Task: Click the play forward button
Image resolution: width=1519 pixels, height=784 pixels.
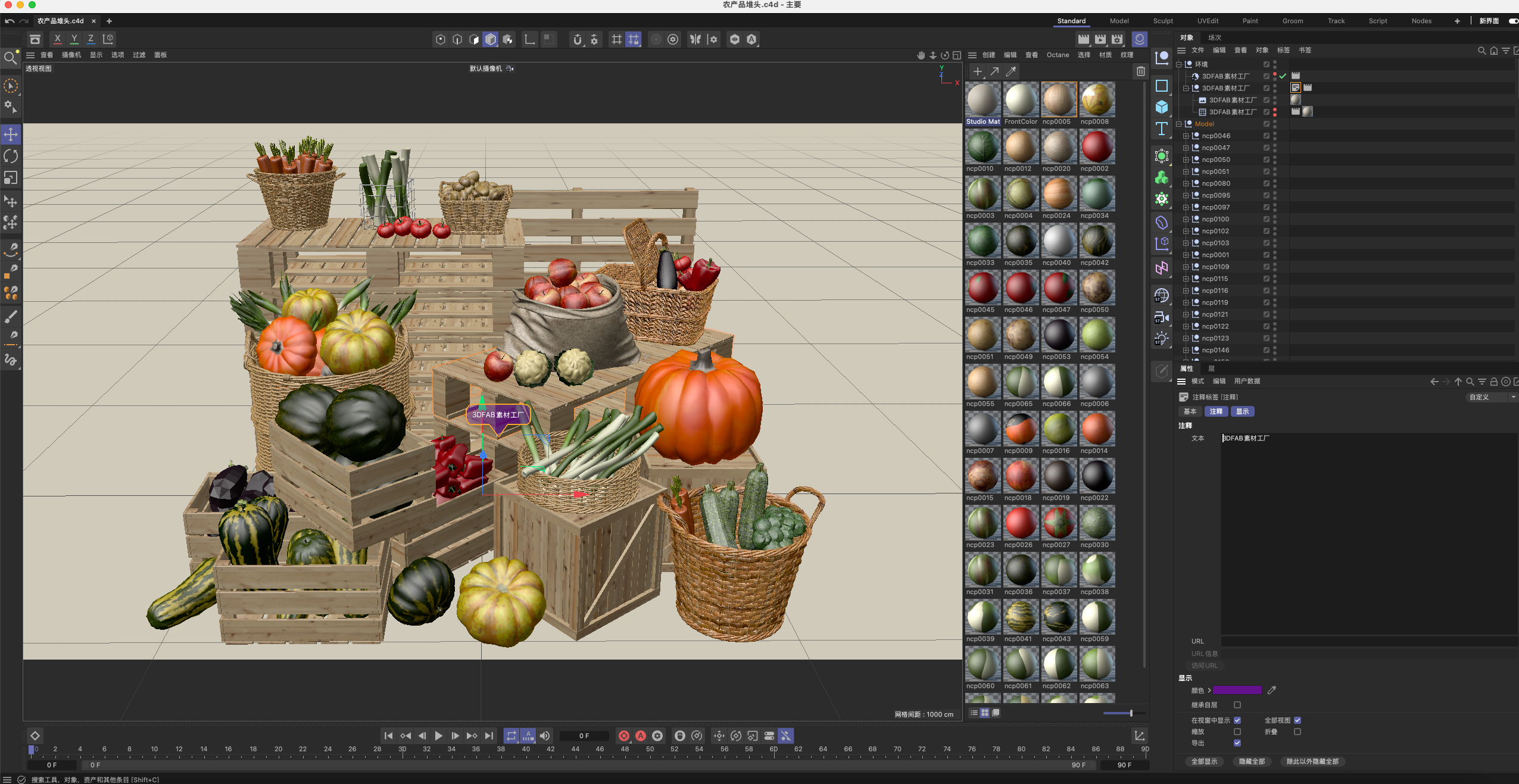Action: 439,736
